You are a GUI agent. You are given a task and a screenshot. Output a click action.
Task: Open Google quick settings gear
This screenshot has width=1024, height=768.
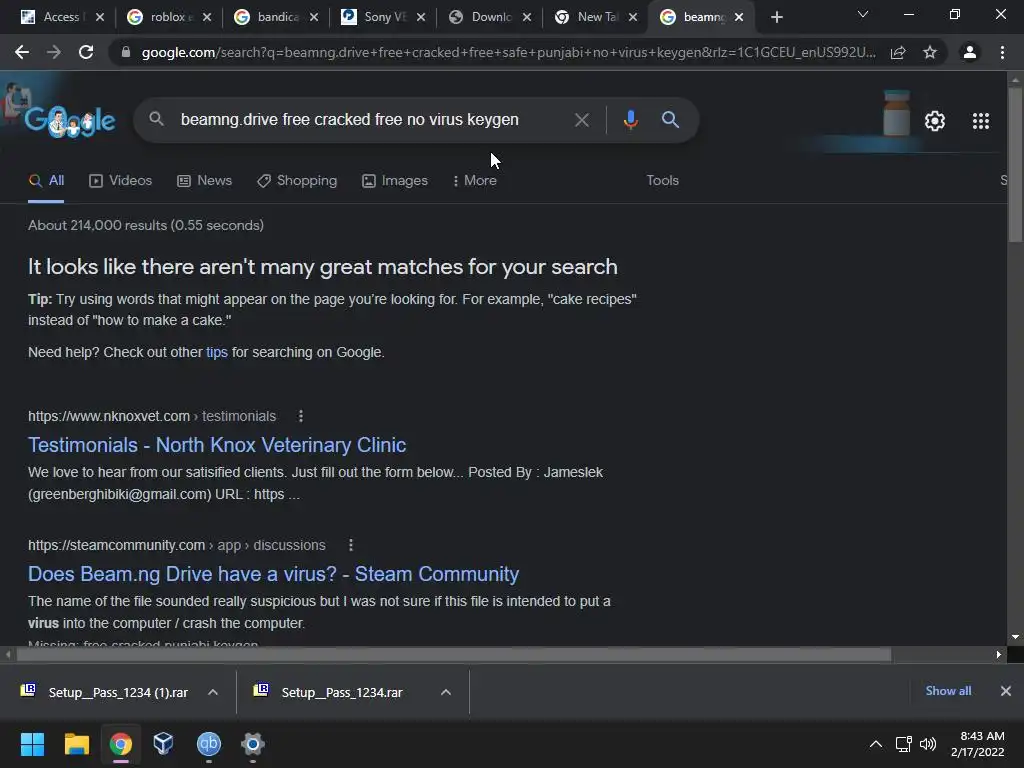tap(935, 121)
